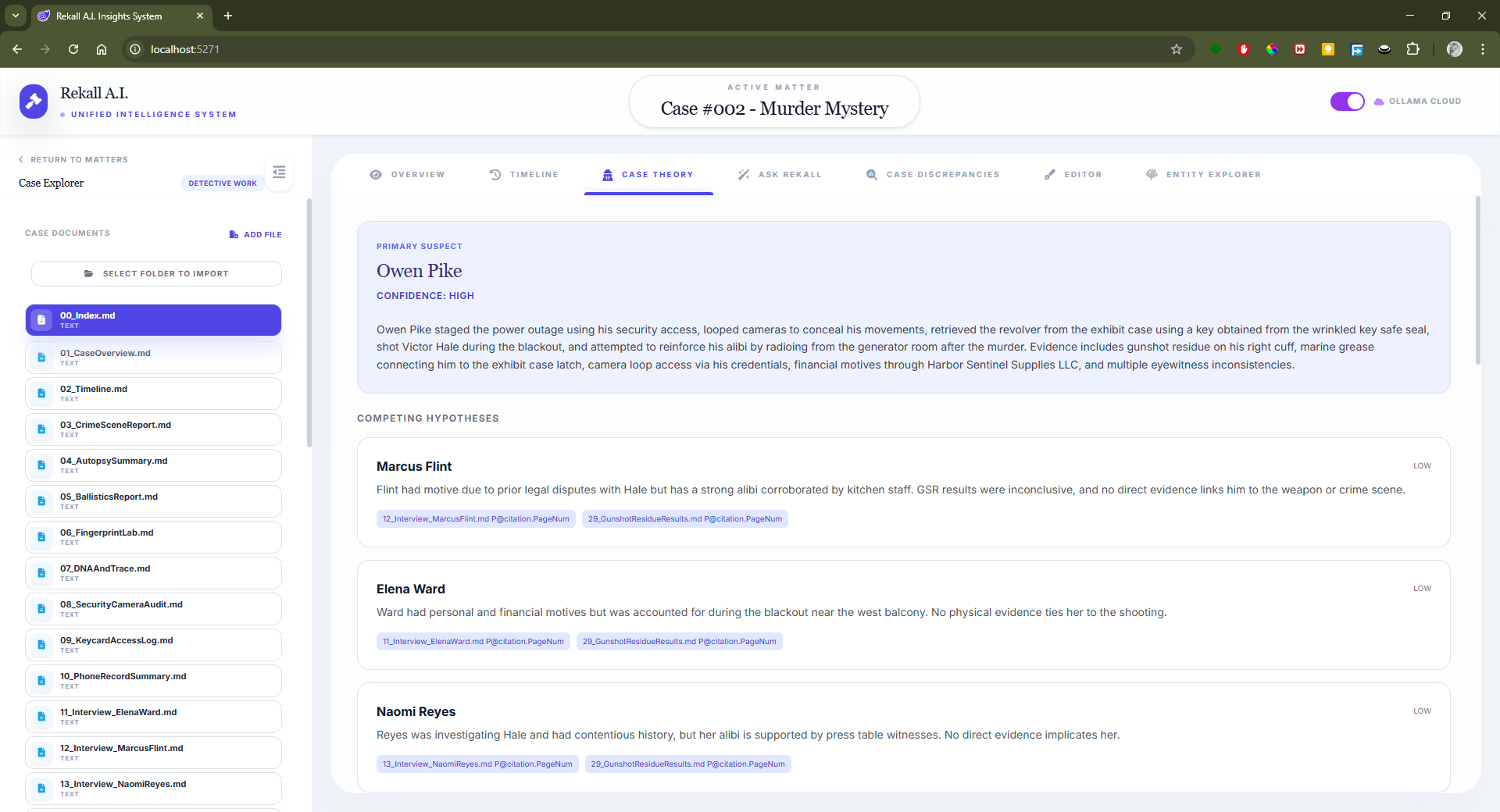Click the Overview eye icon
The height and width of the screenshot is (812, 1500).
(377, 175)
